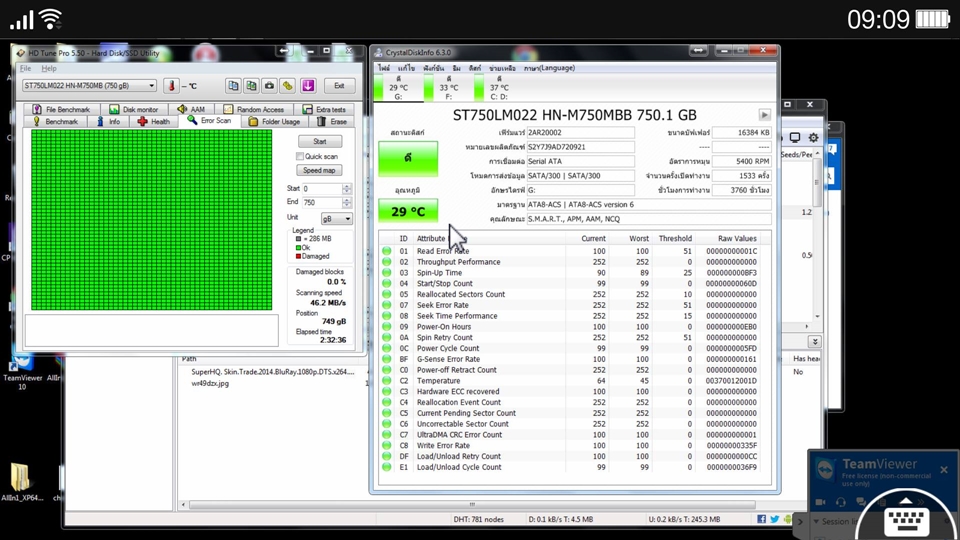Click HD Tune copy text to clipboard icon

(x=233, y=86)
